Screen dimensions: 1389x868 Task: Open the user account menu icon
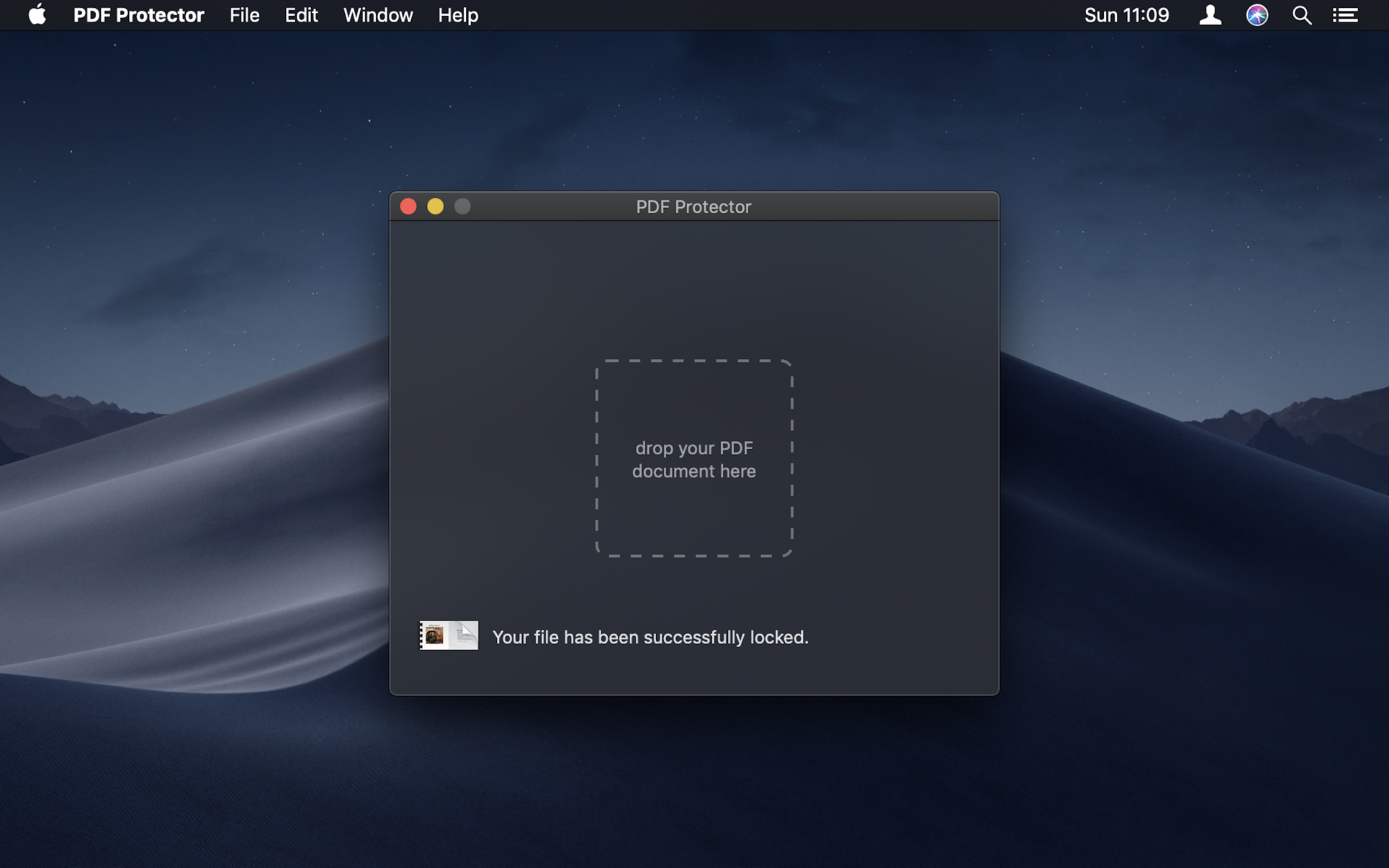click(1210, 15)
